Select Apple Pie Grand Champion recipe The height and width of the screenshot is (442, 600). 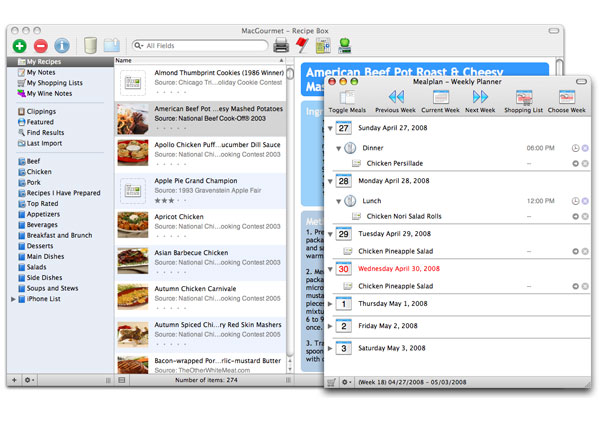pyautogui.click(x=200, y=191)
